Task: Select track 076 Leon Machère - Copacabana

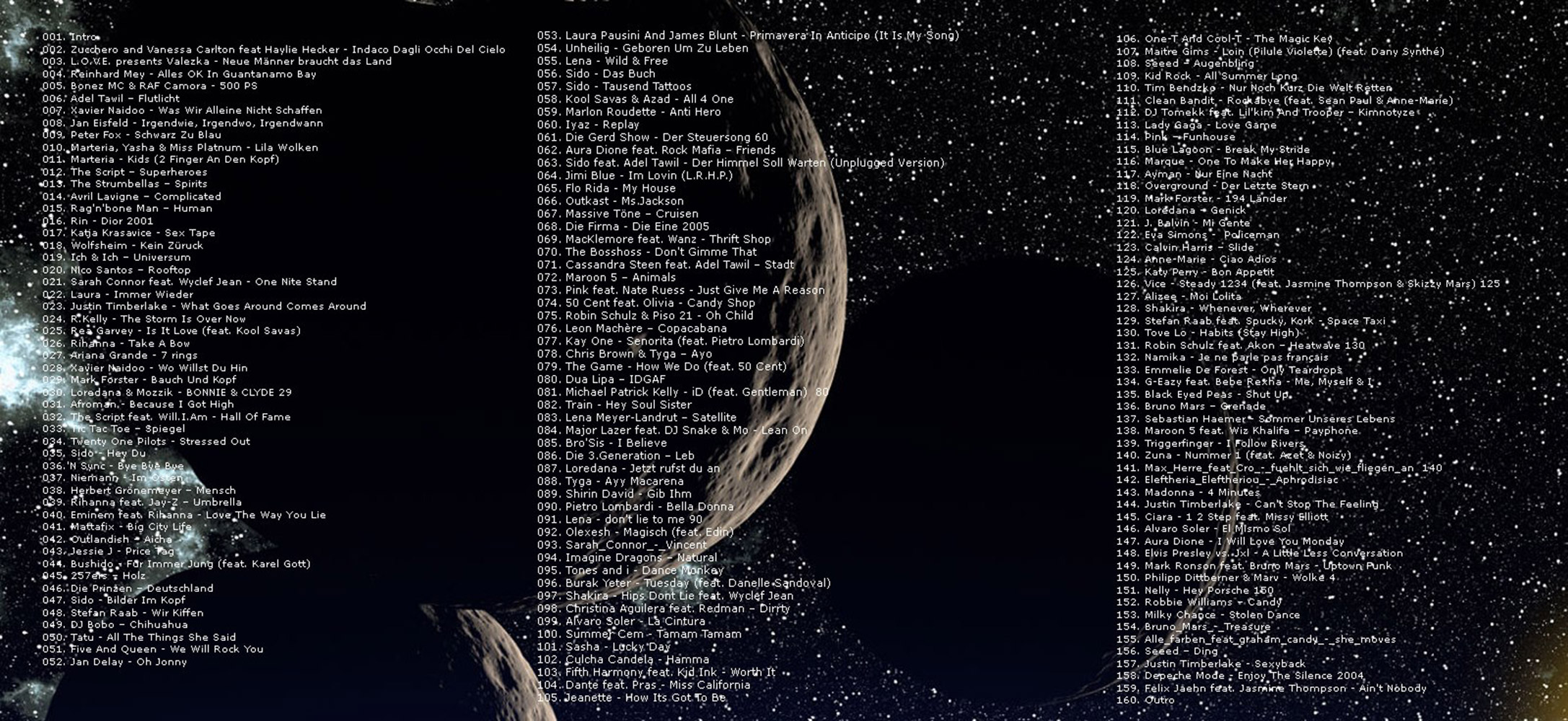Action: click(x=632, y=328)
